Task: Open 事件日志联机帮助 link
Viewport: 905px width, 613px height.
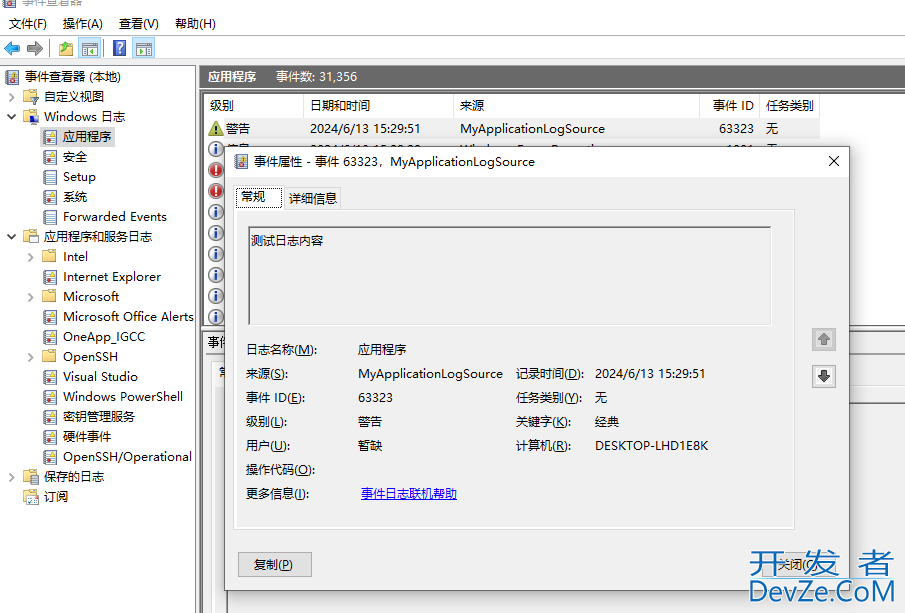Action: coord(409,494)
